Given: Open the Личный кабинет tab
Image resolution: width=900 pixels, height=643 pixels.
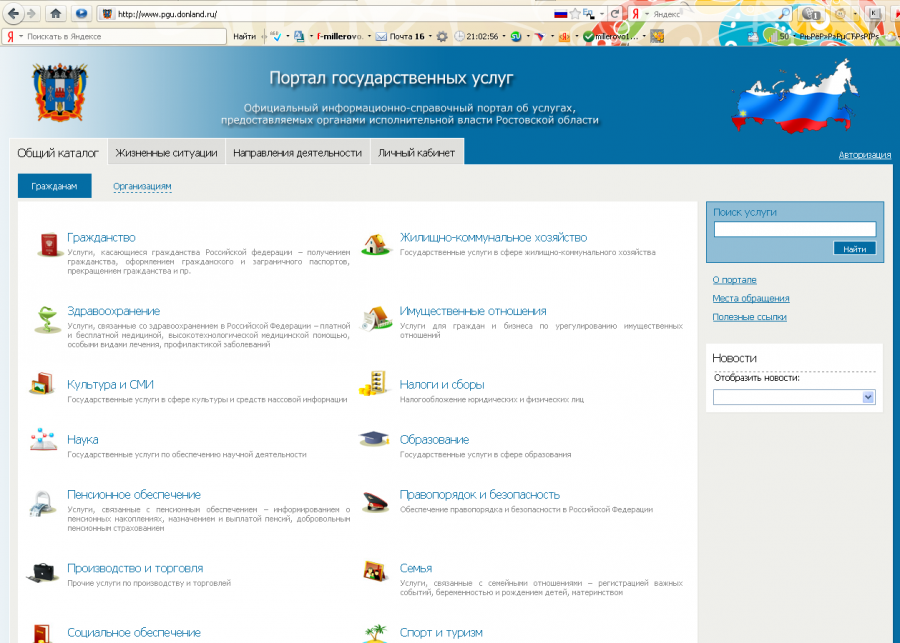Looking at the screenshot, I should tap(416, 153).
